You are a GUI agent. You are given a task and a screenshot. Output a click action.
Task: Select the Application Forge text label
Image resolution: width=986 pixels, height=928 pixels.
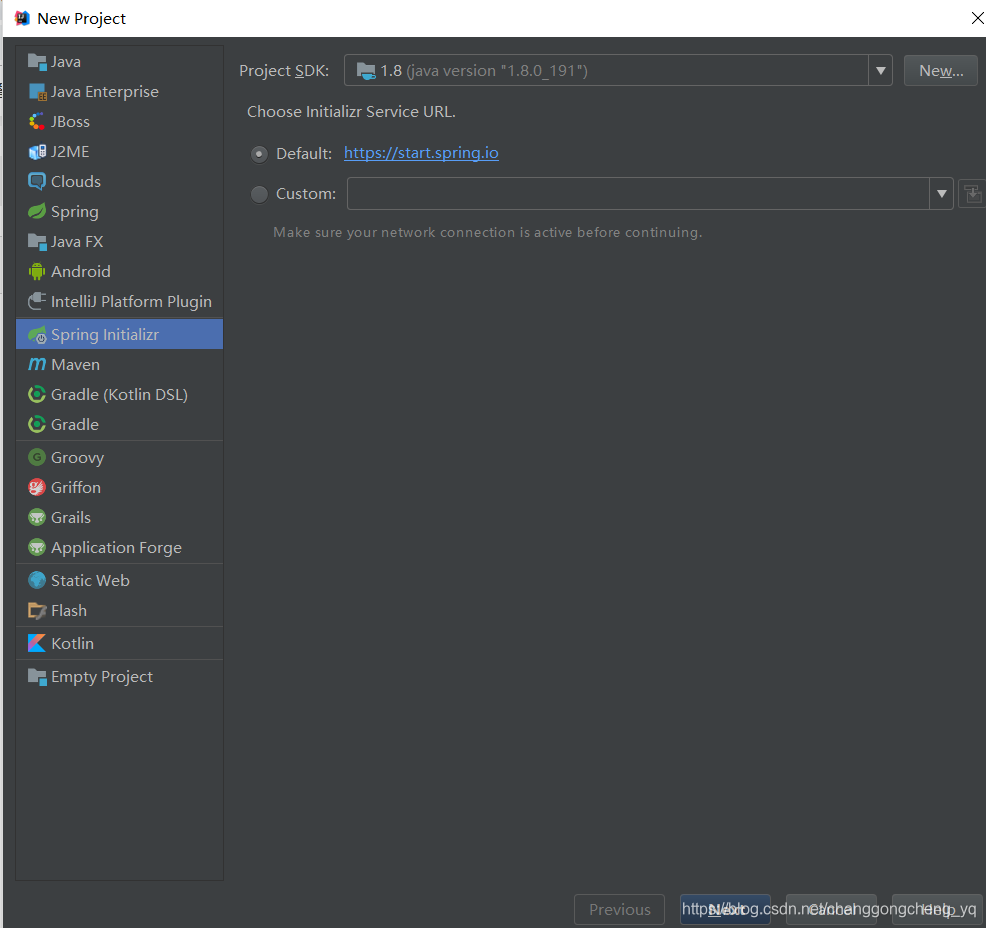[x=116, y=548]
